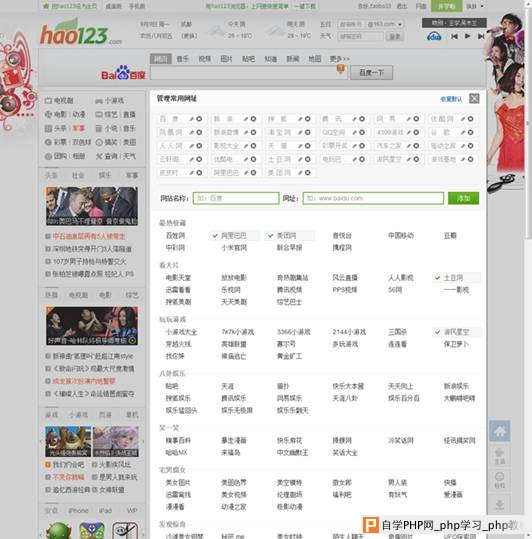
Task: Select the 音乐 search tab
Action: (182, 59)
